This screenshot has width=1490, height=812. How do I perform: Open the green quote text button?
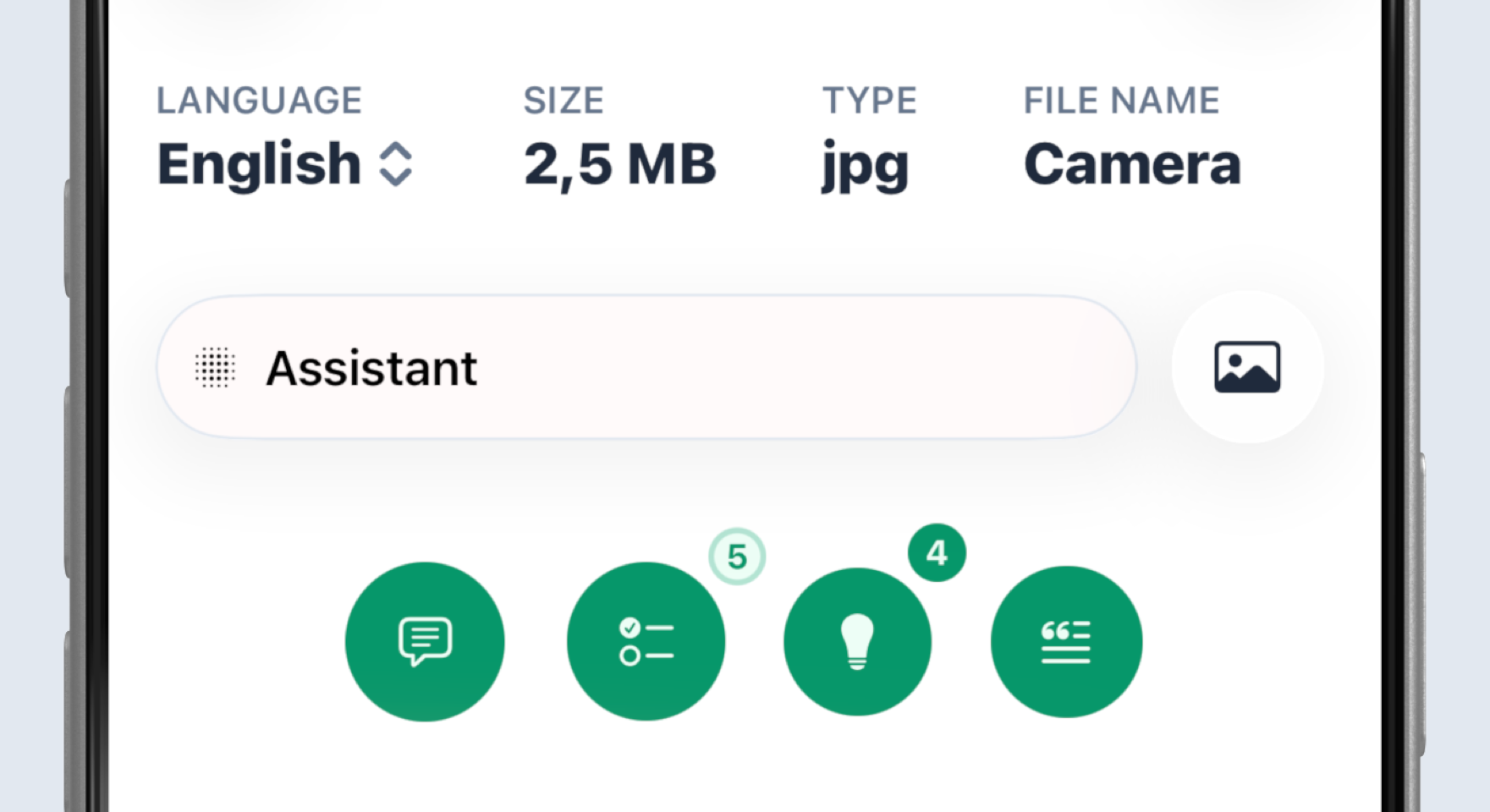click(x=1066, y=642)
